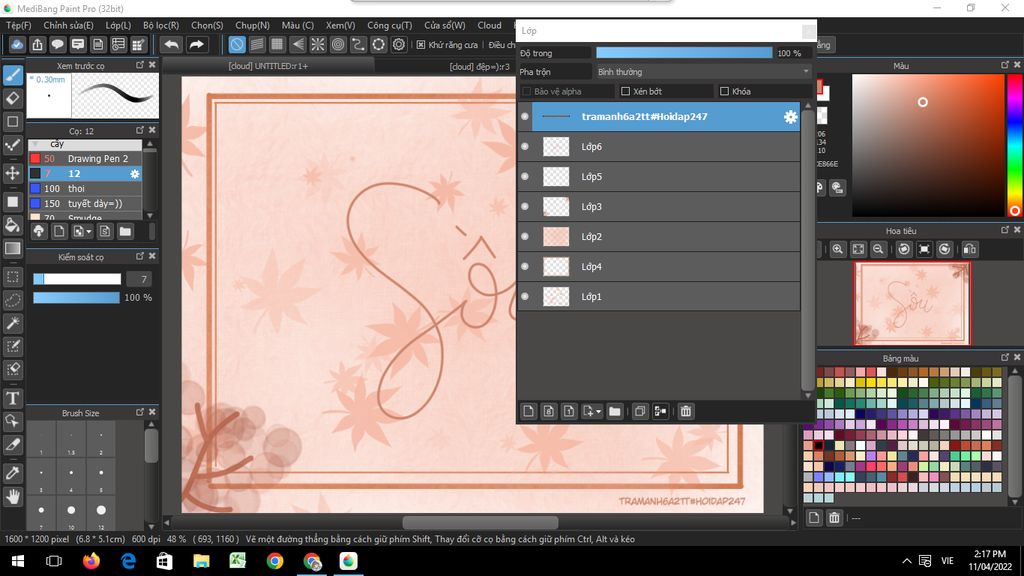The height and width of the screenshot is (576, 1024).
Task: Open Windows Start button
Action: (x=18, y=561)
